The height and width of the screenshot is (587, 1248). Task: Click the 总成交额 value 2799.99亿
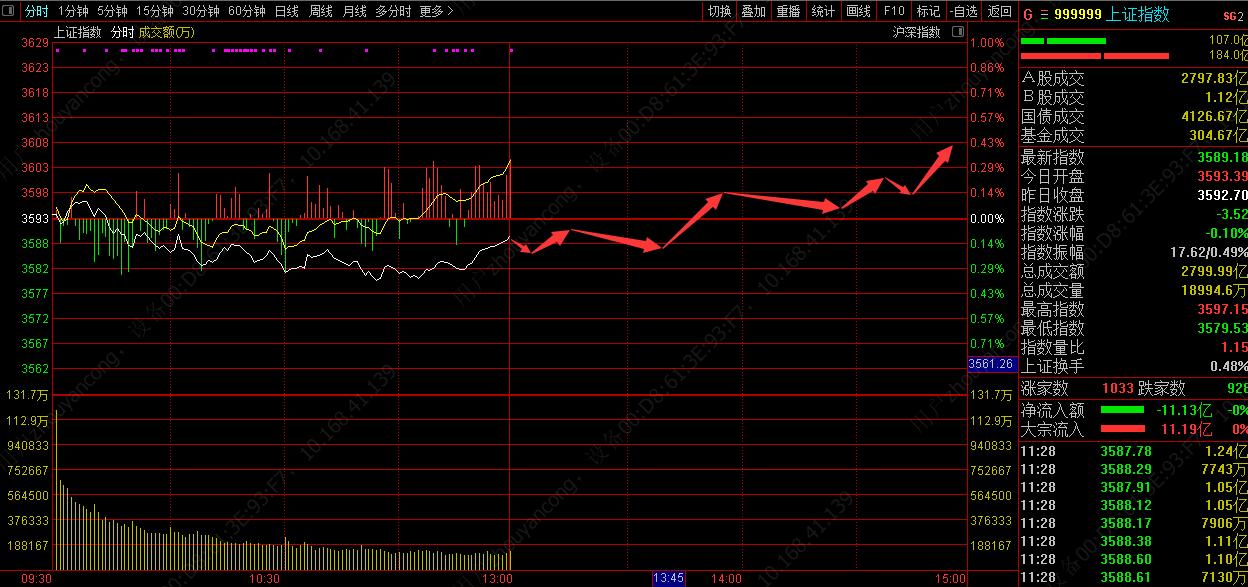[x=1213, y=271]
